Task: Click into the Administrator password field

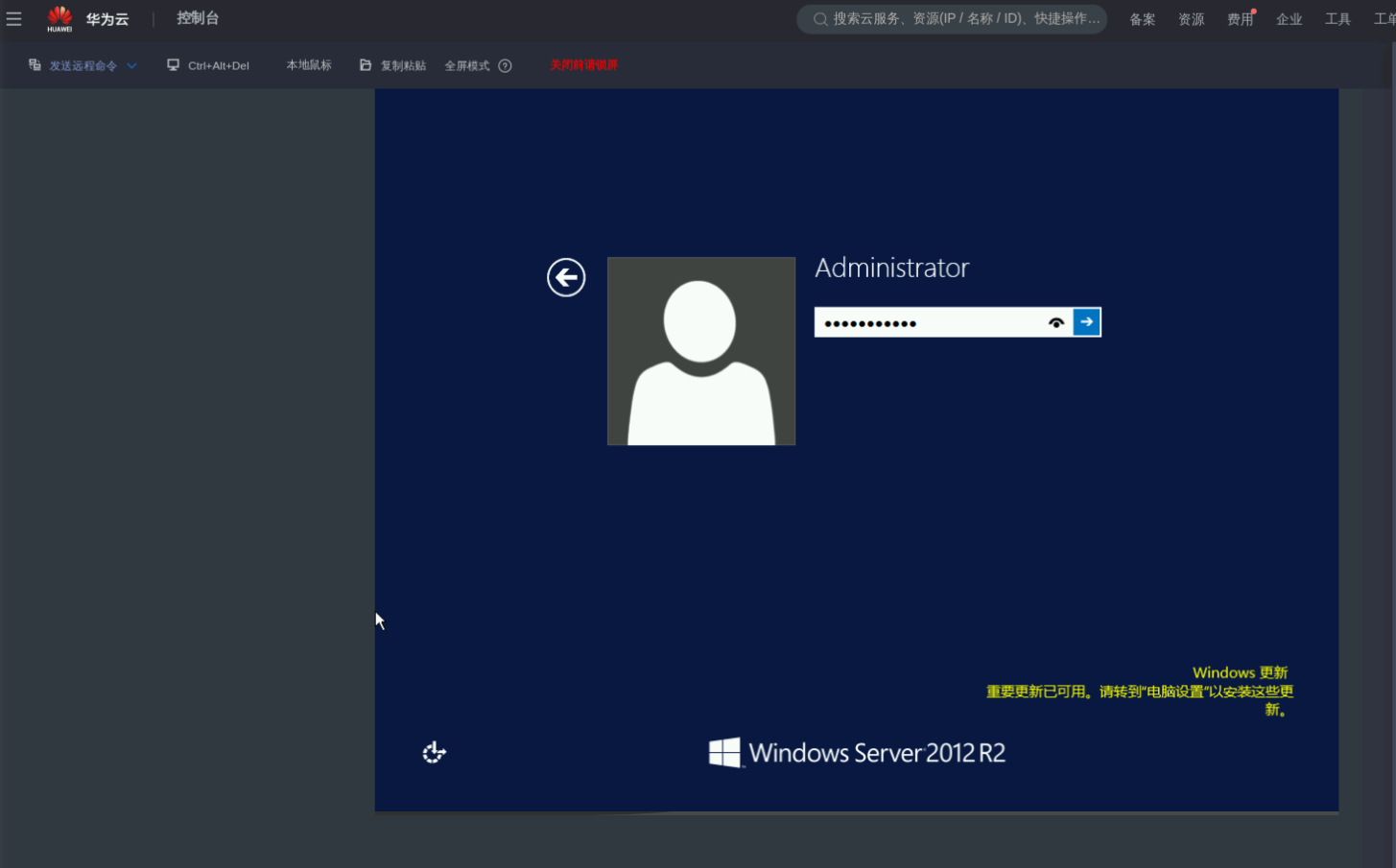Action: click(x=926, y=323)
